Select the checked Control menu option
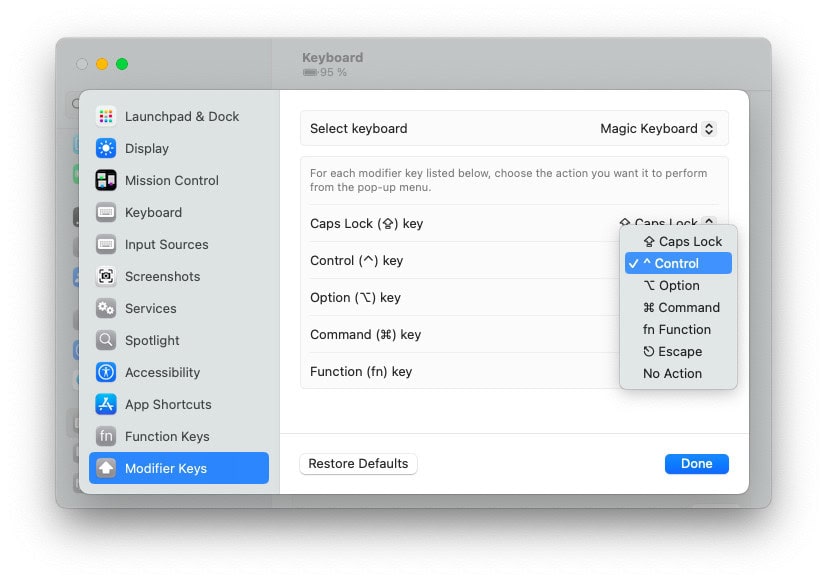827x582 pixels. pyautogui.click(x=678, y=263)
